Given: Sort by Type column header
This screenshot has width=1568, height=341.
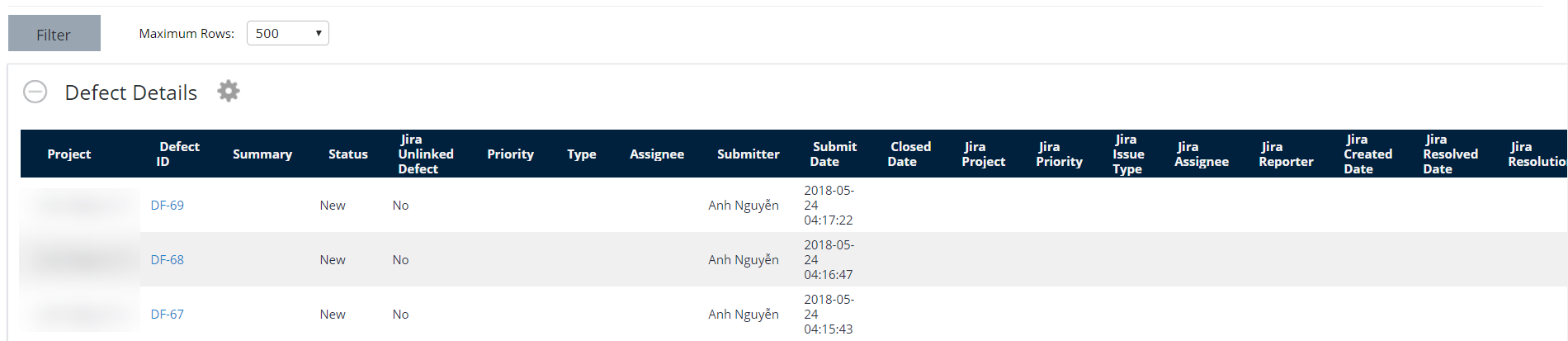Looking at the screenshot, I should [x=582, y=154].
